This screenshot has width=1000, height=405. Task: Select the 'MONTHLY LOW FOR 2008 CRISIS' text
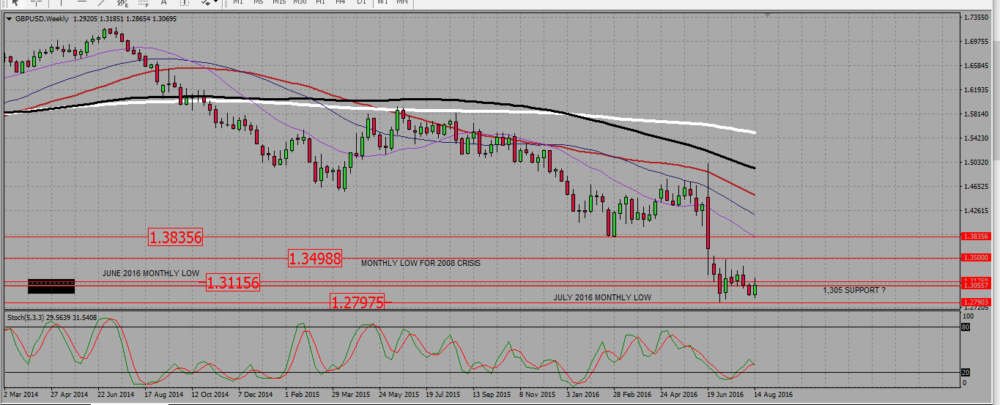point(421,263)
